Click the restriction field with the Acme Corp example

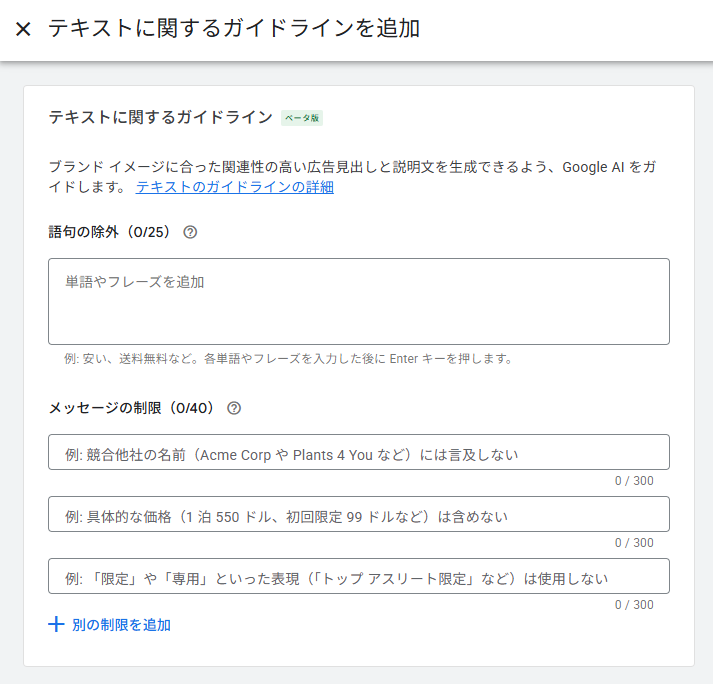pos(358,453)
